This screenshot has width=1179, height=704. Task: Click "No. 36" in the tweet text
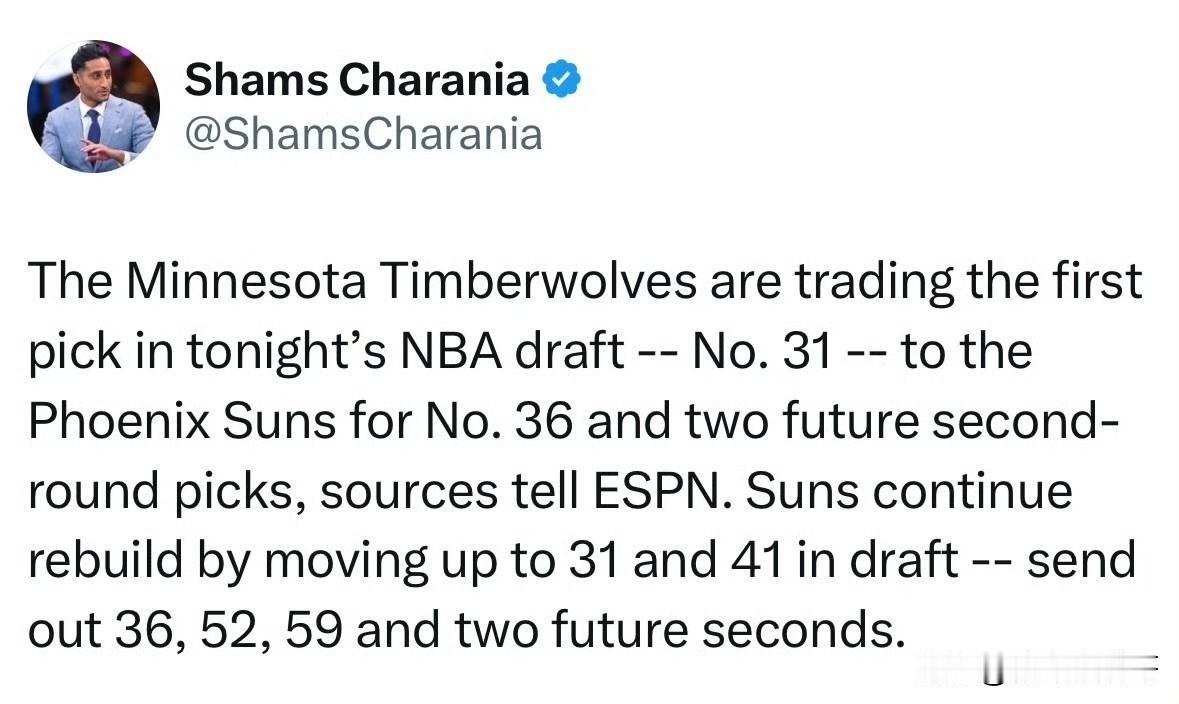point(499,421)
